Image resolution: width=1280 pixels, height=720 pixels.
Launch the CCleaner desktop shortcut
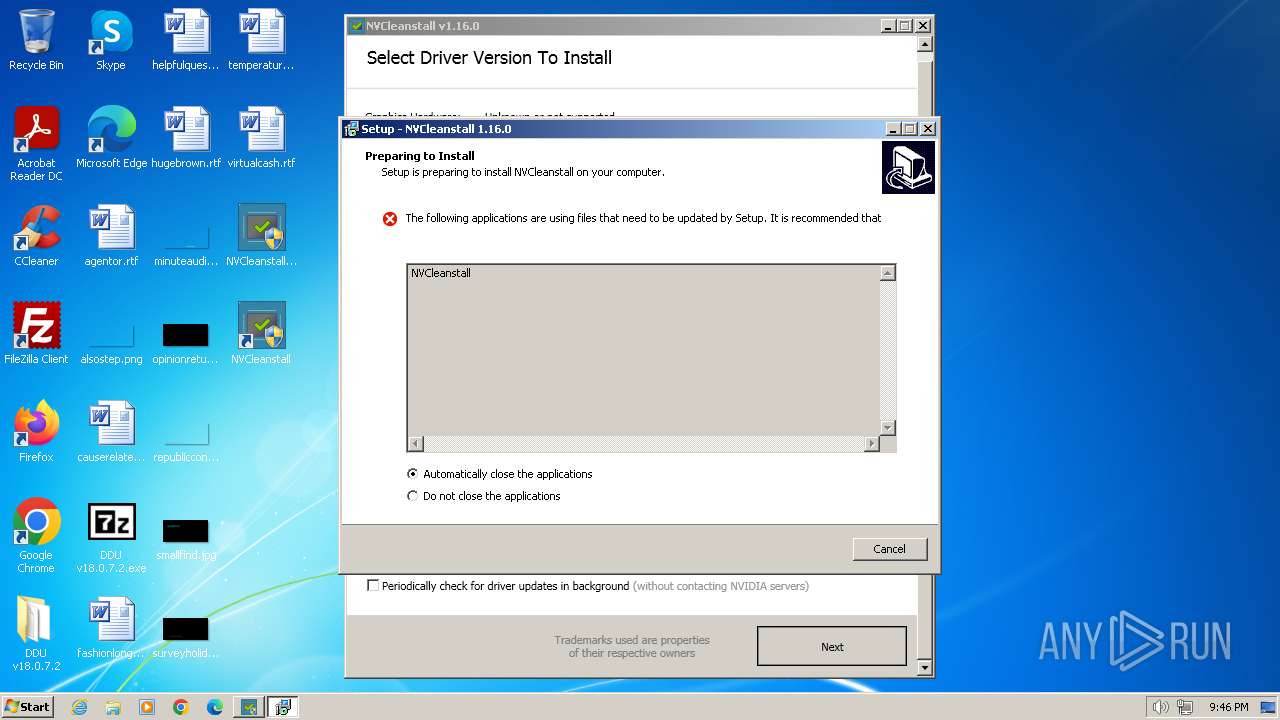[36, 236]
